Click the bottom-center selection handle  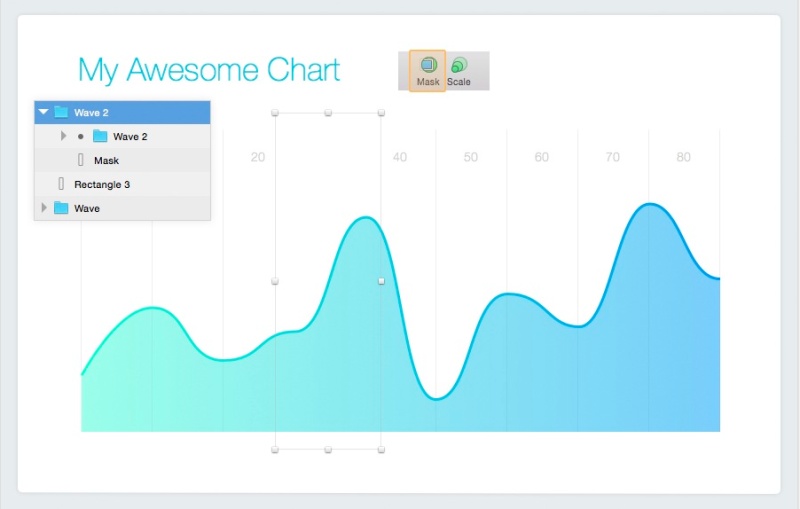328,450
